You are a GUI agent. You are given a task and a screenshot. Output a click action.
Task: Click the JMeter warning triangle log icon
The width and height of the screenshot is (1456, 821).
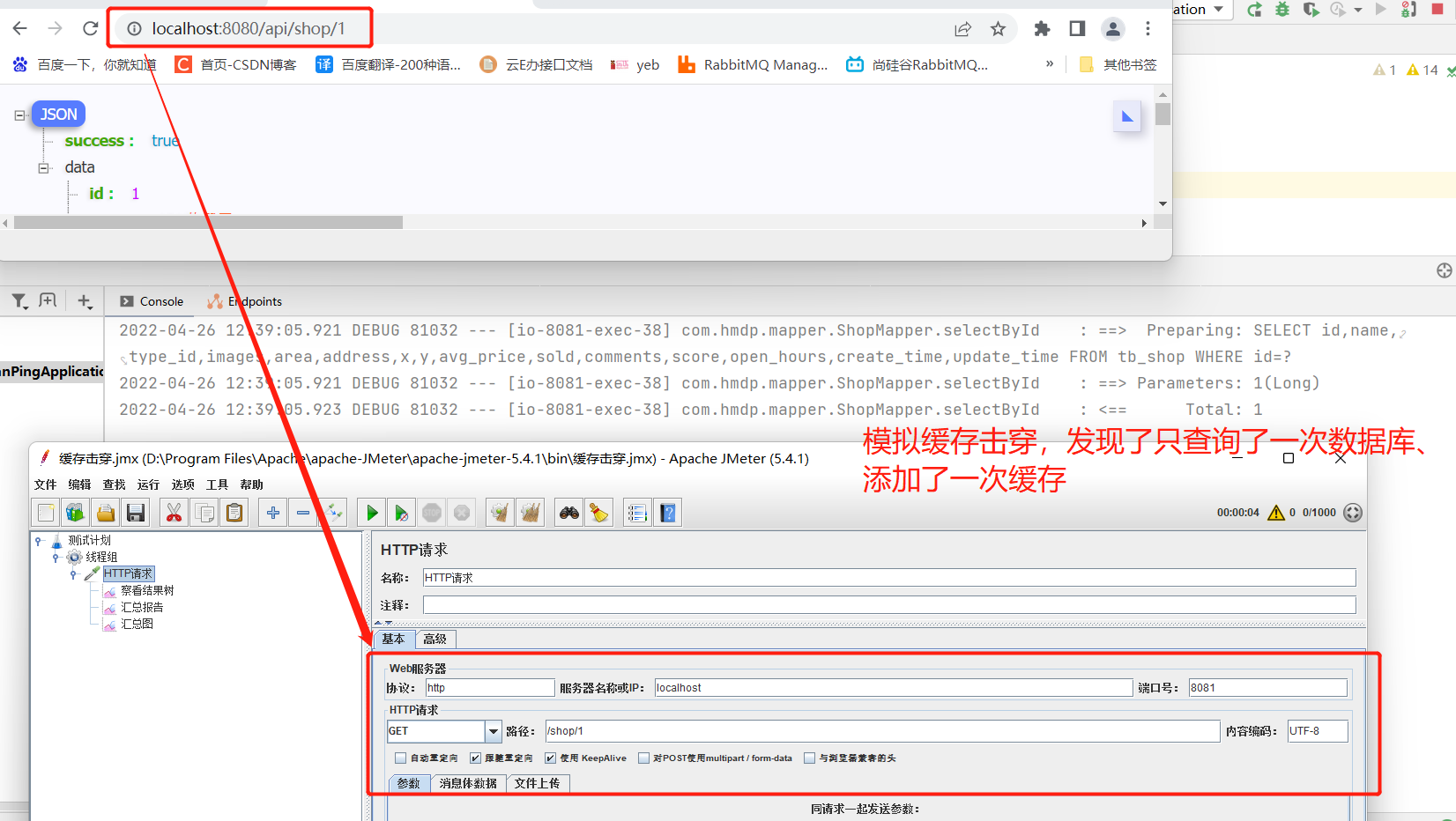tap(1275, 513)
